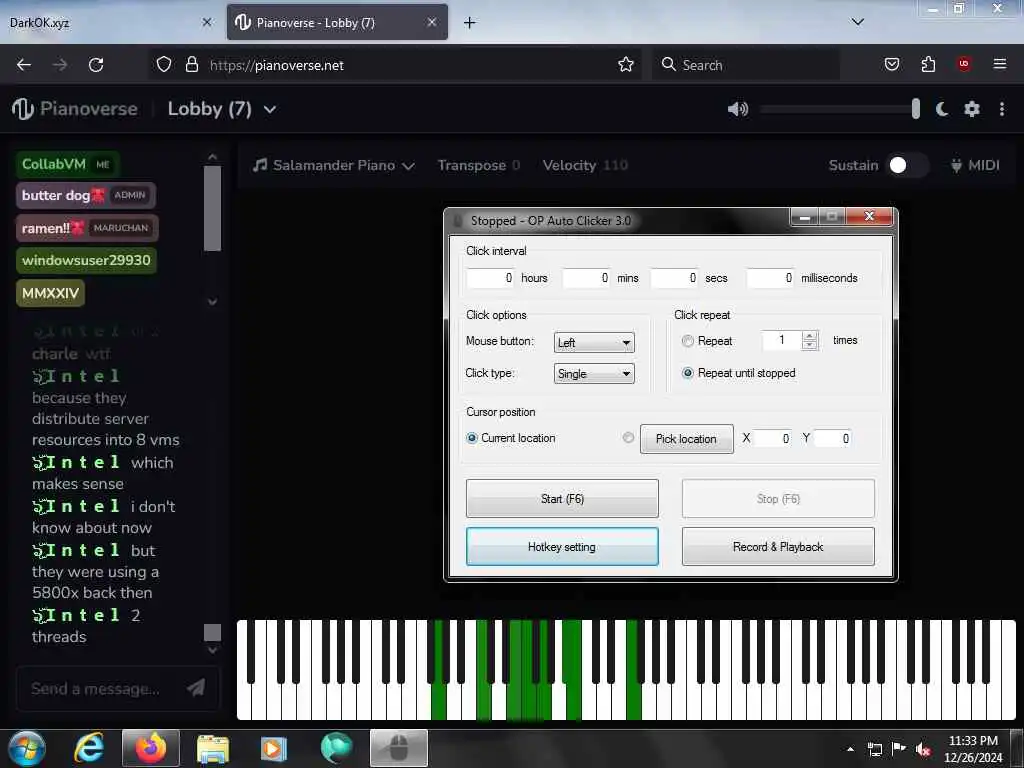Screen dimensions: 1024x768
Task: Click the secs interval field
Action: [x=675, y=278]
